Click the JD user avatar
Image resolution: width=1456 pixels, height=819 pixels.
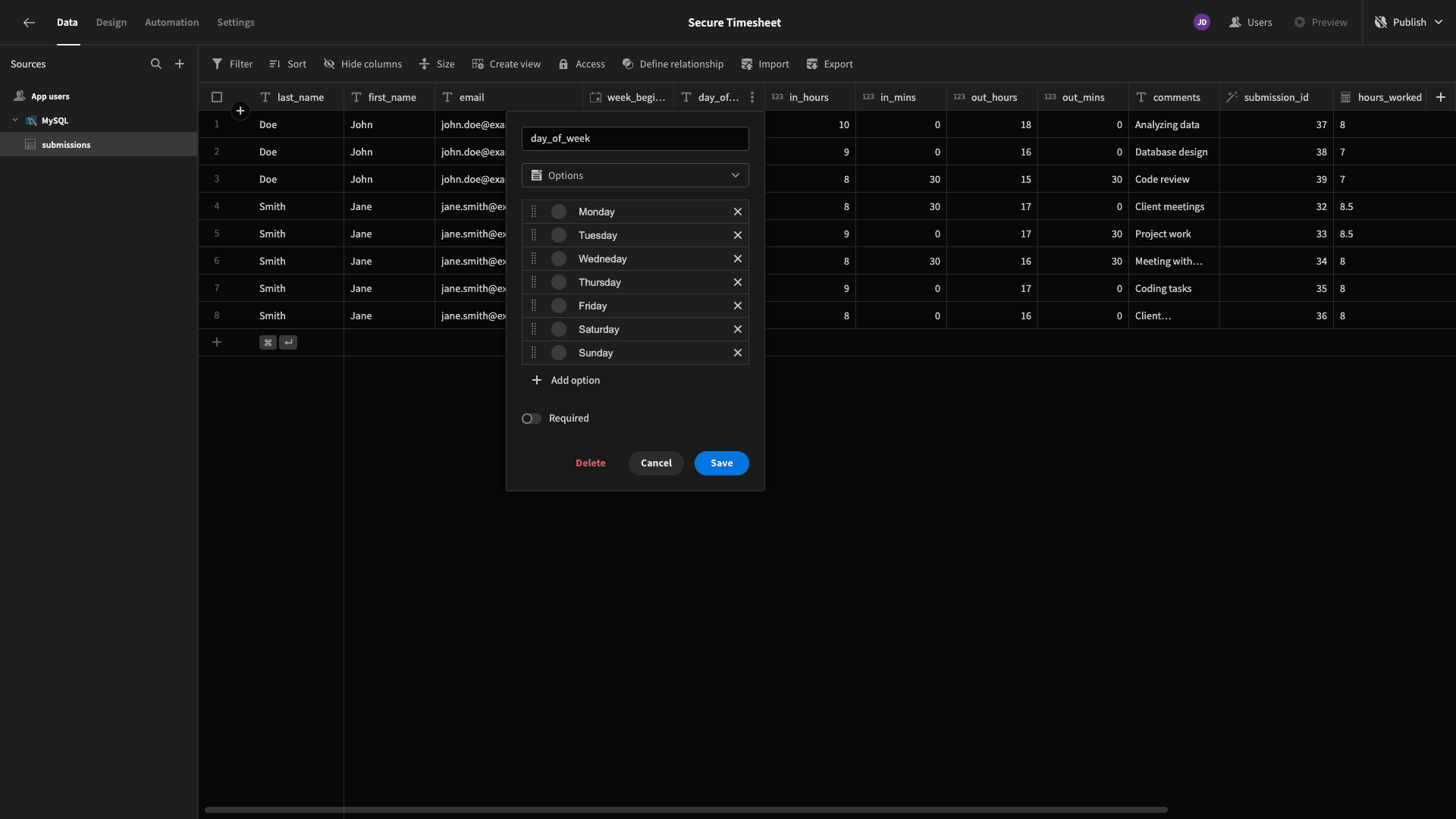1202,23
